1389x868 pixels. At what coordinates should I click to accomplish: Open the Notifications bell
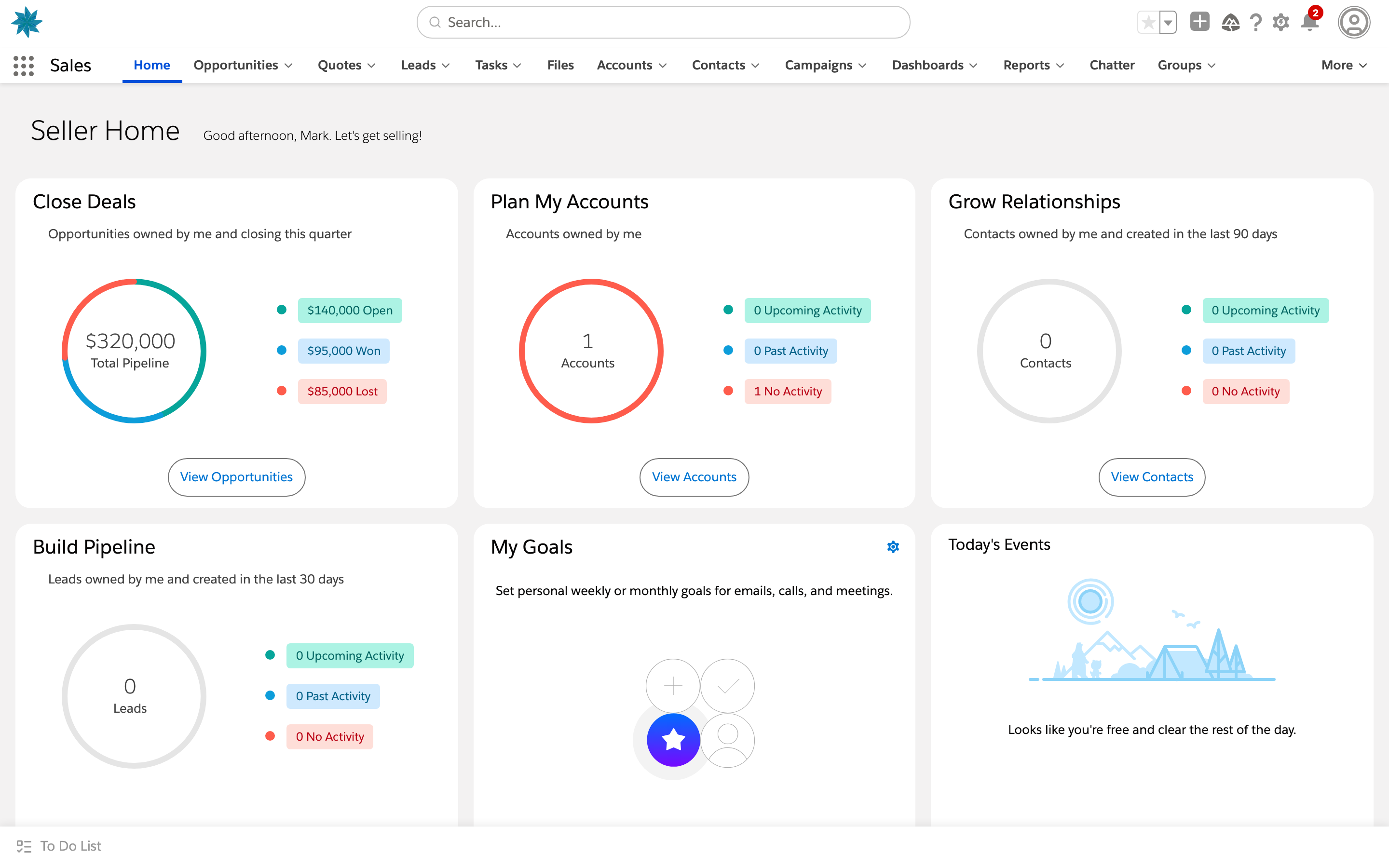click(1310, 22)
